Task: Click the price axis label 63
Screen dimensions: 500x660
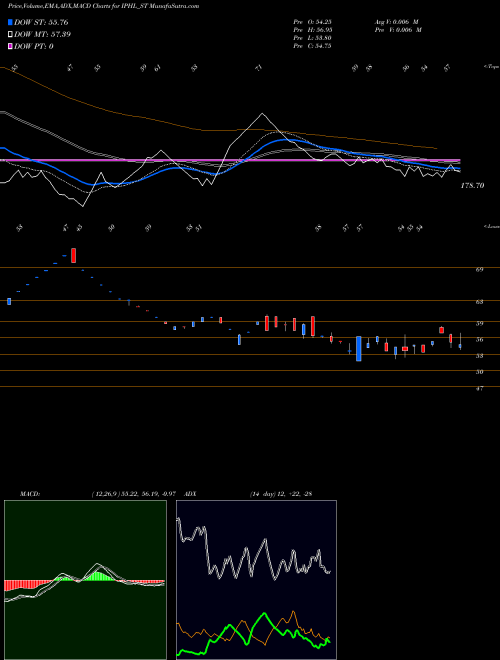Action: click(x=479, y=302)
